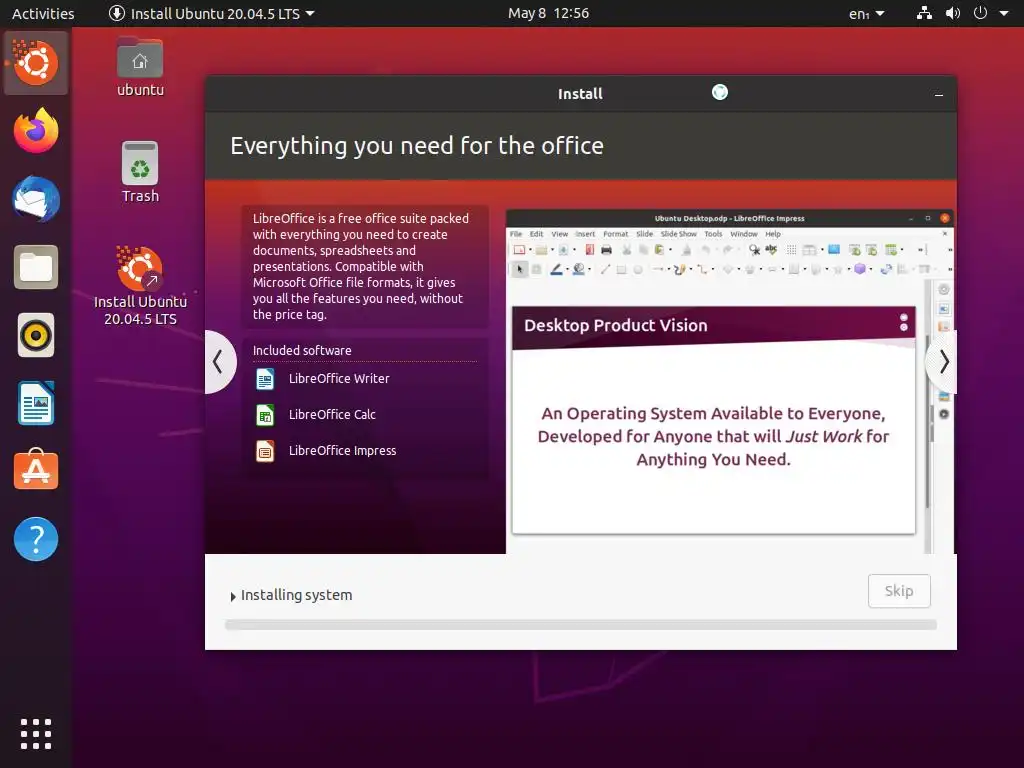Open the clock and calendar menu
This screenshot has height=768, width=1024.
coord(549,13)
